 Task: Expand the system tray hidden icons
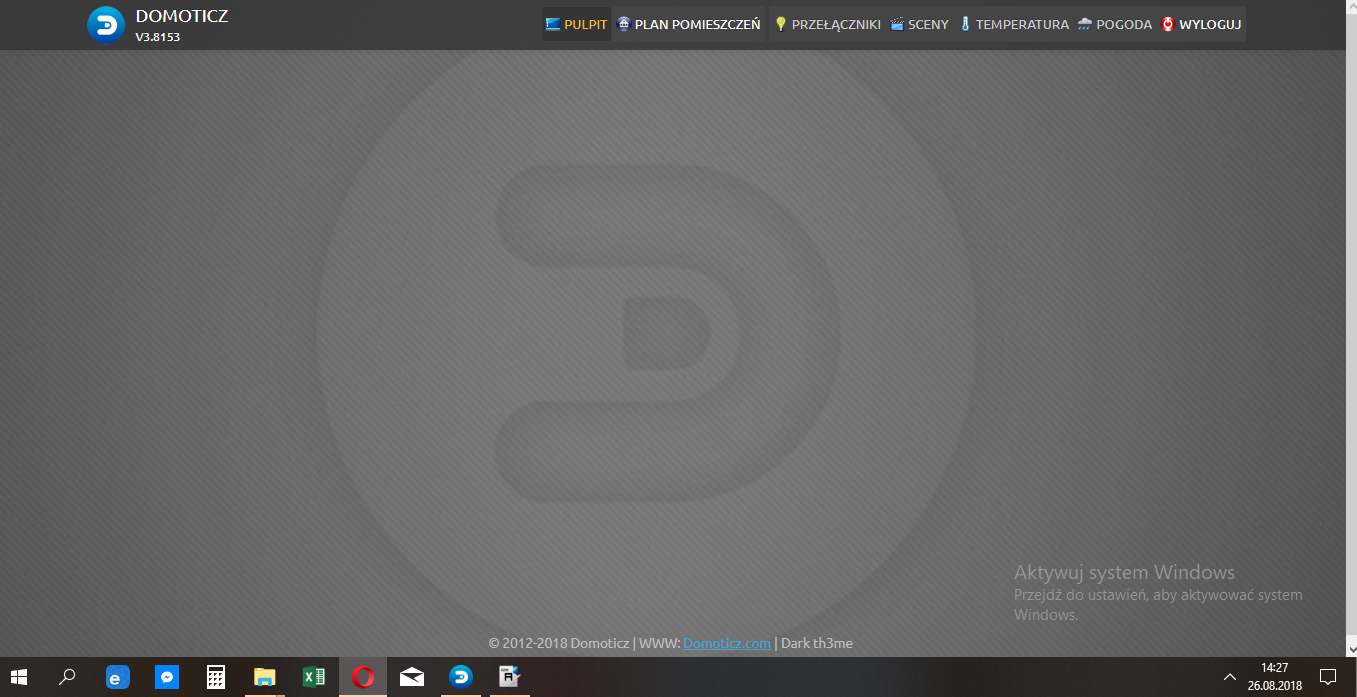[1229, 677]
